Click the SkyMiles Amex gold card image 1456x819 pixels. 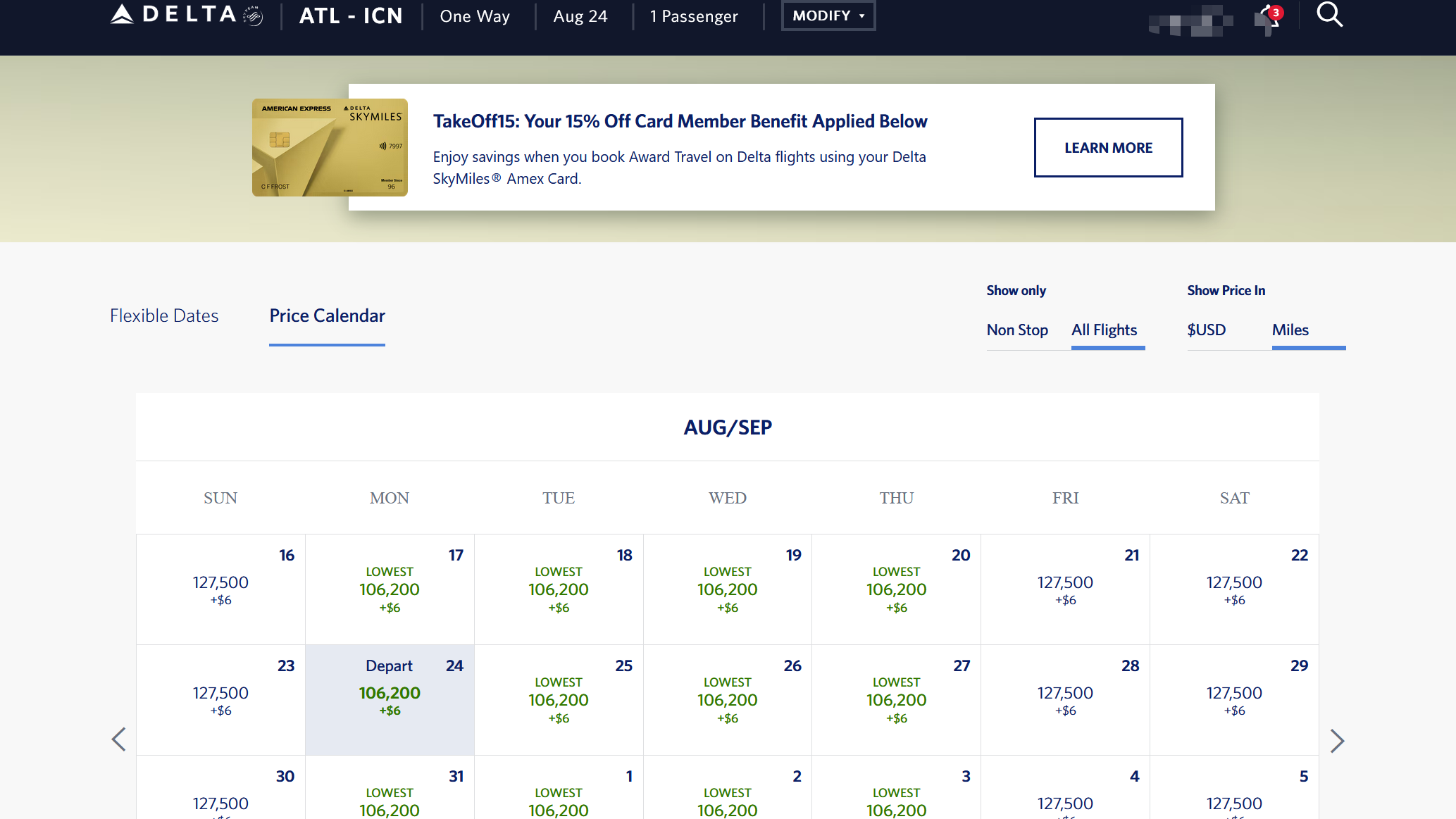tap(330, 147)
